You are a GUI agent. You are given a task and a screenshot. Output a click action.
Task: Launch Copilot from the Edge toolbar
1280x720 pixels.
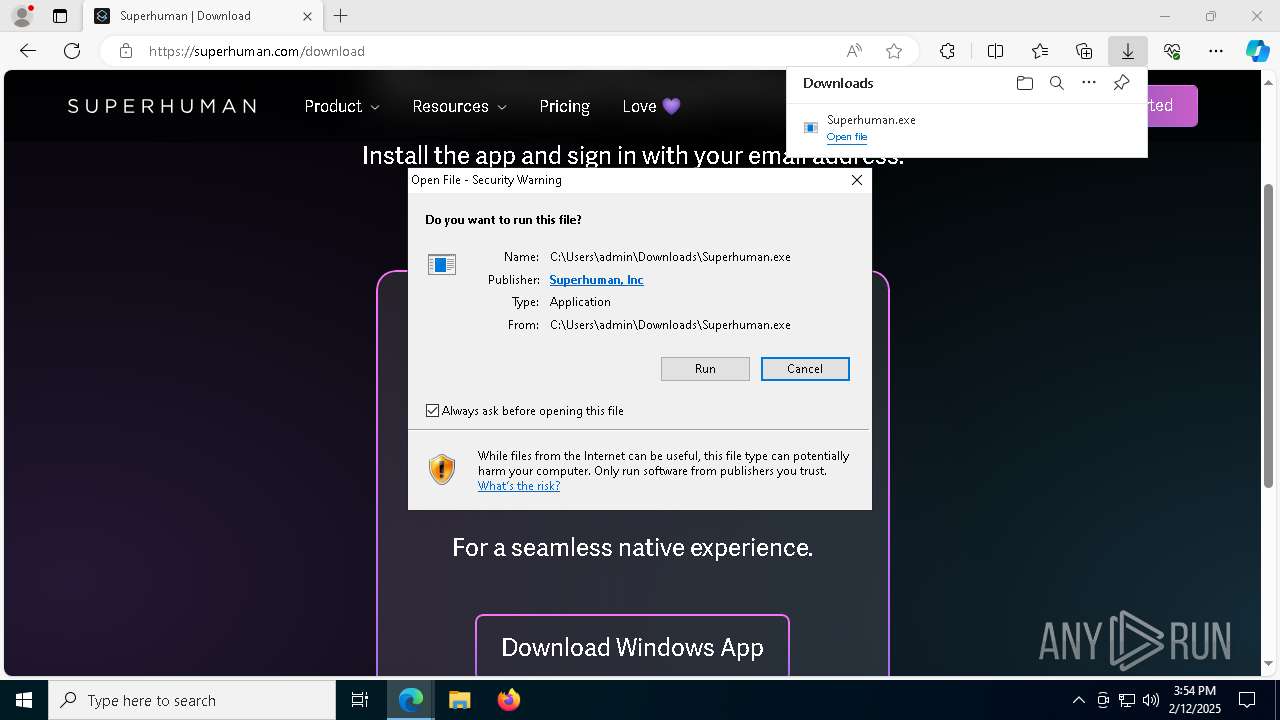click(1257, 51)
